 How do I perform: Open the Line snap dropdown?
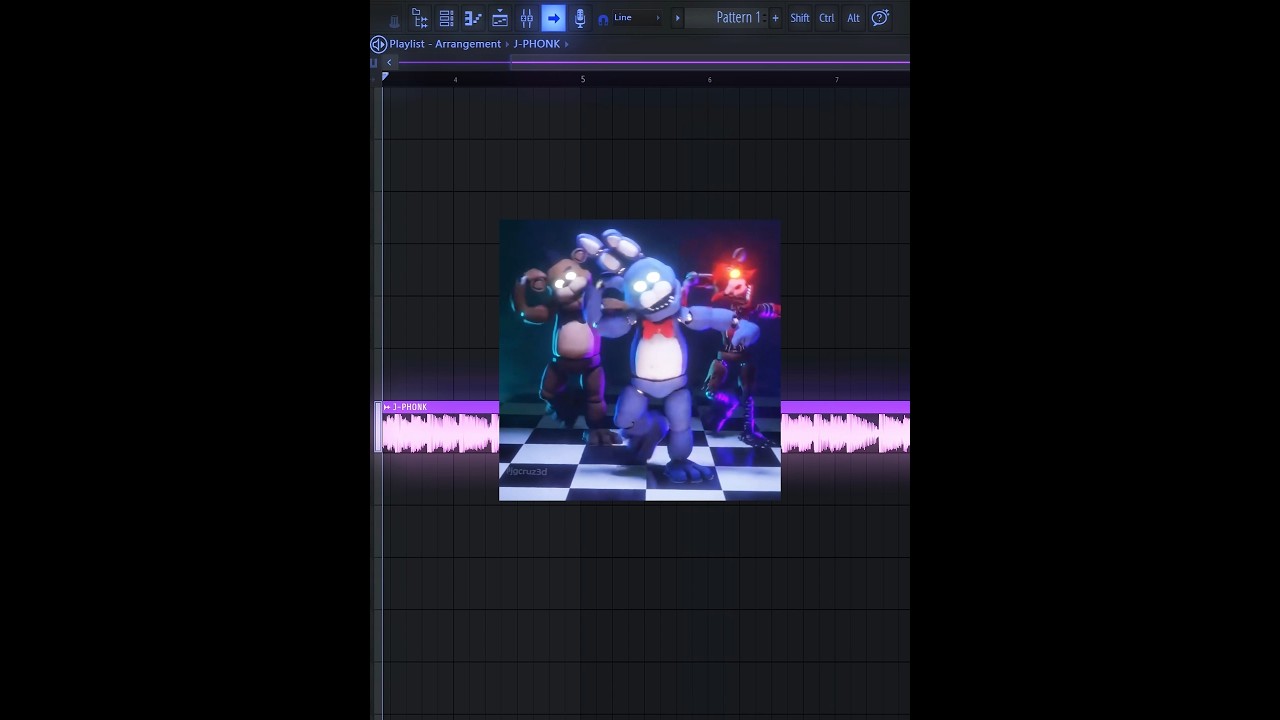pyautogui.click(x=637, y=18)
